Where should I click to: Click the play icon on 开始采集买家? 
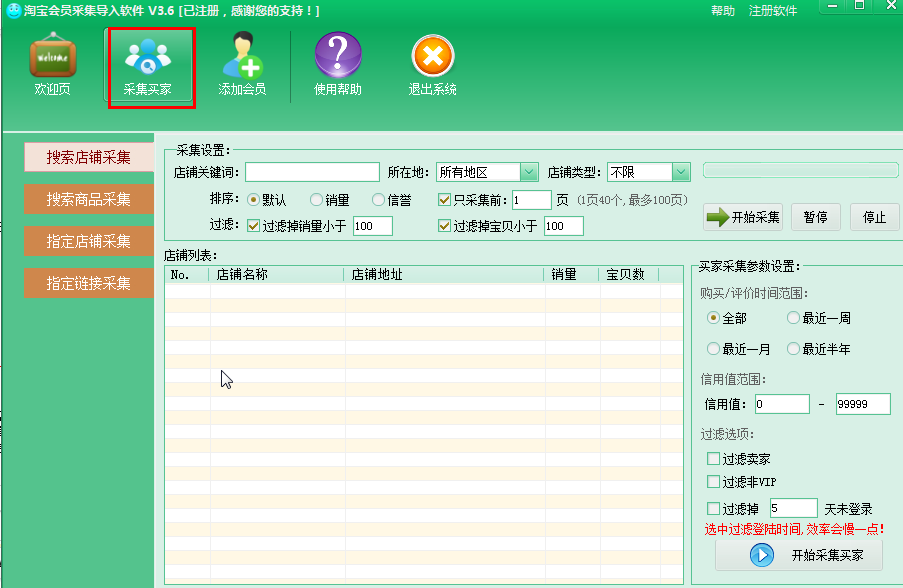pos(761,555)
